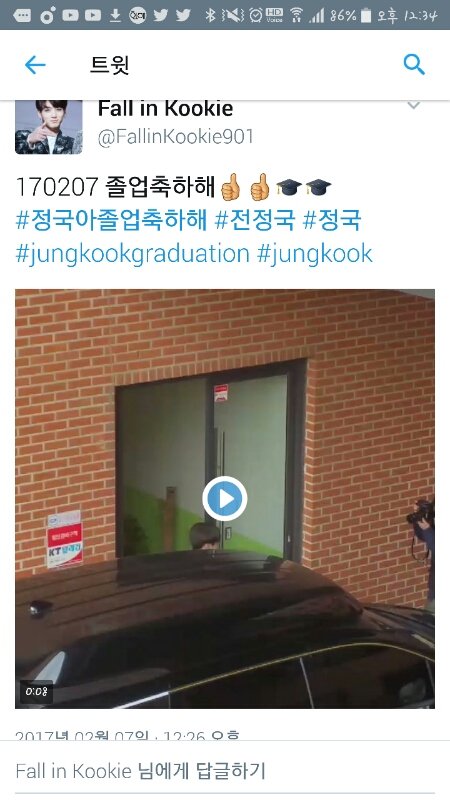The width and height of the screenshot is (450, 800).
Task: Tap Fall in Kookie display name
Action: pos(165,108)
